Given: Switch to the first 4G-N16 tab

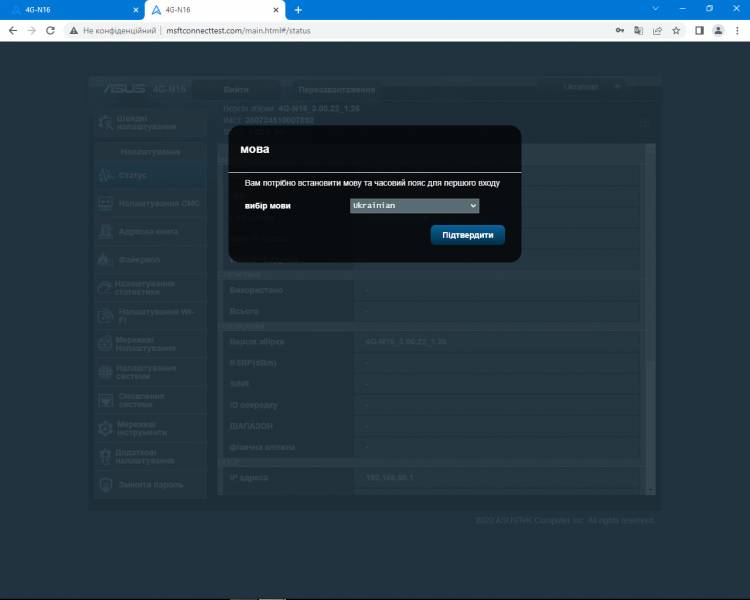Looking at the screenshot, I should 72,10.
